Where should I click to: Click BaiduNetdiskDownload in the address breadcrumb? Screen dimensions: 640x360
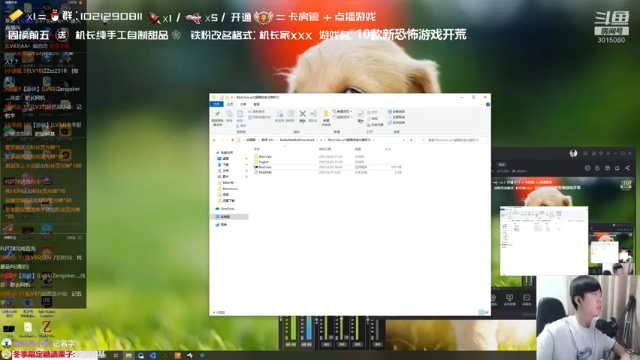[297, 140]
